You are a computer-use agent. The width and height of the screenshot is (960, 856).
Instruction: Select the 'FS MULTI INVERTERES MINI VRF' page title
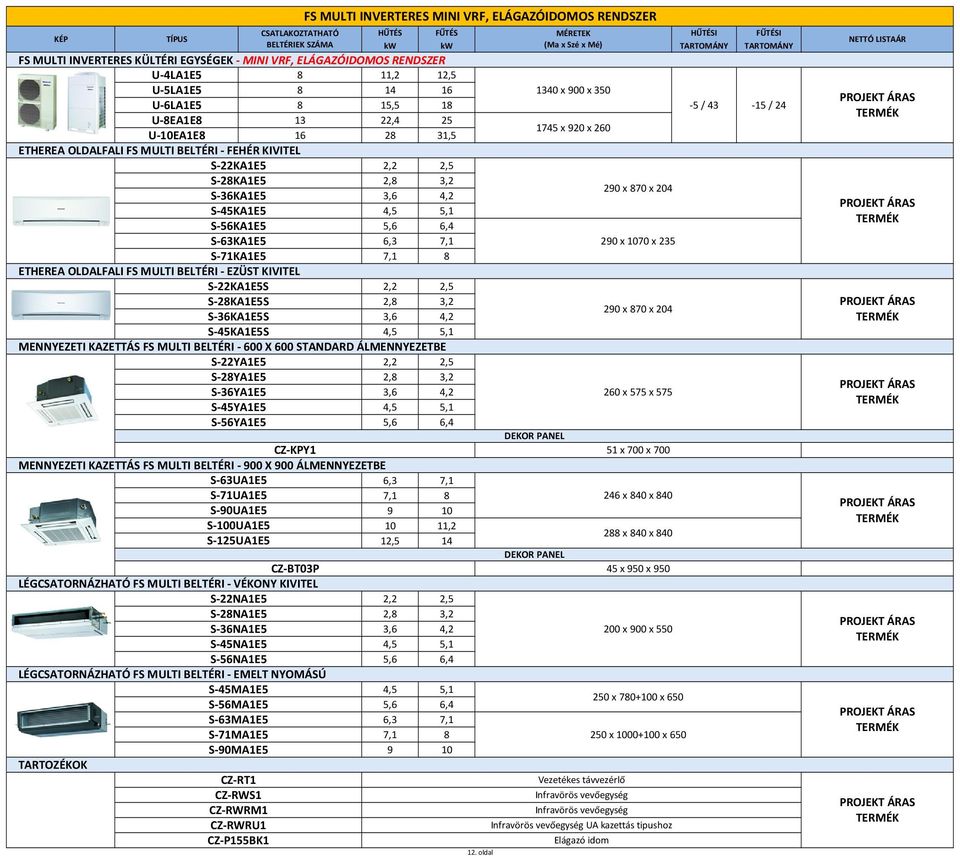pyautogui.click(x=480, y=17)
